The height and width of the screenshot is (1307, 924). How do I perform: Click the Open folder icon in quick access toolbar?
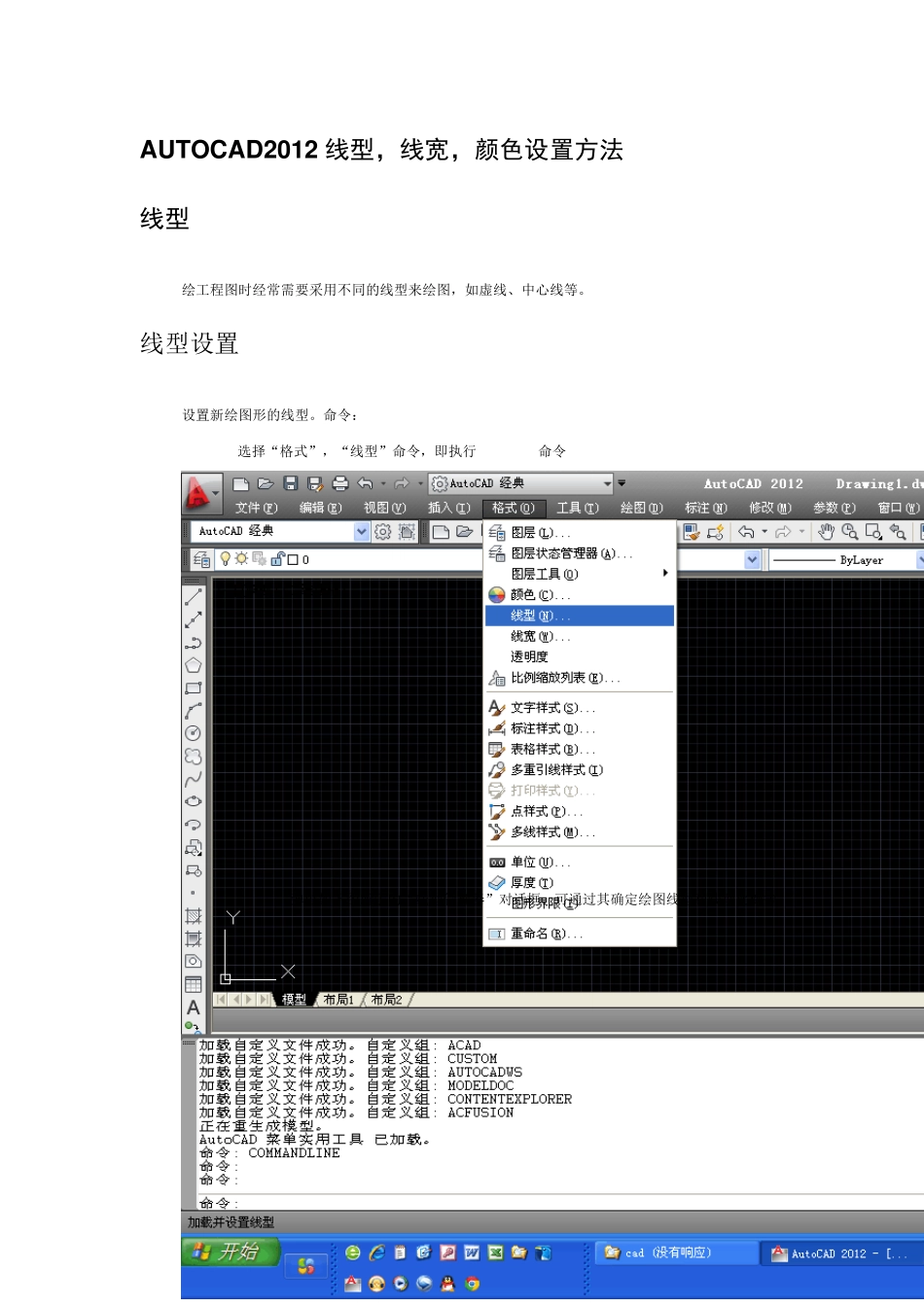pyautogui.click(x=266, y=483)
